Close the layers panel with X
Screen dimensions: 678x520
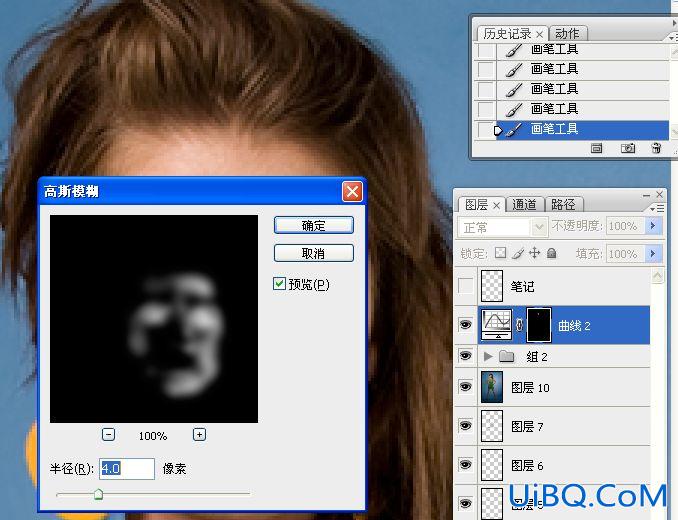click(x=659, y=195)
